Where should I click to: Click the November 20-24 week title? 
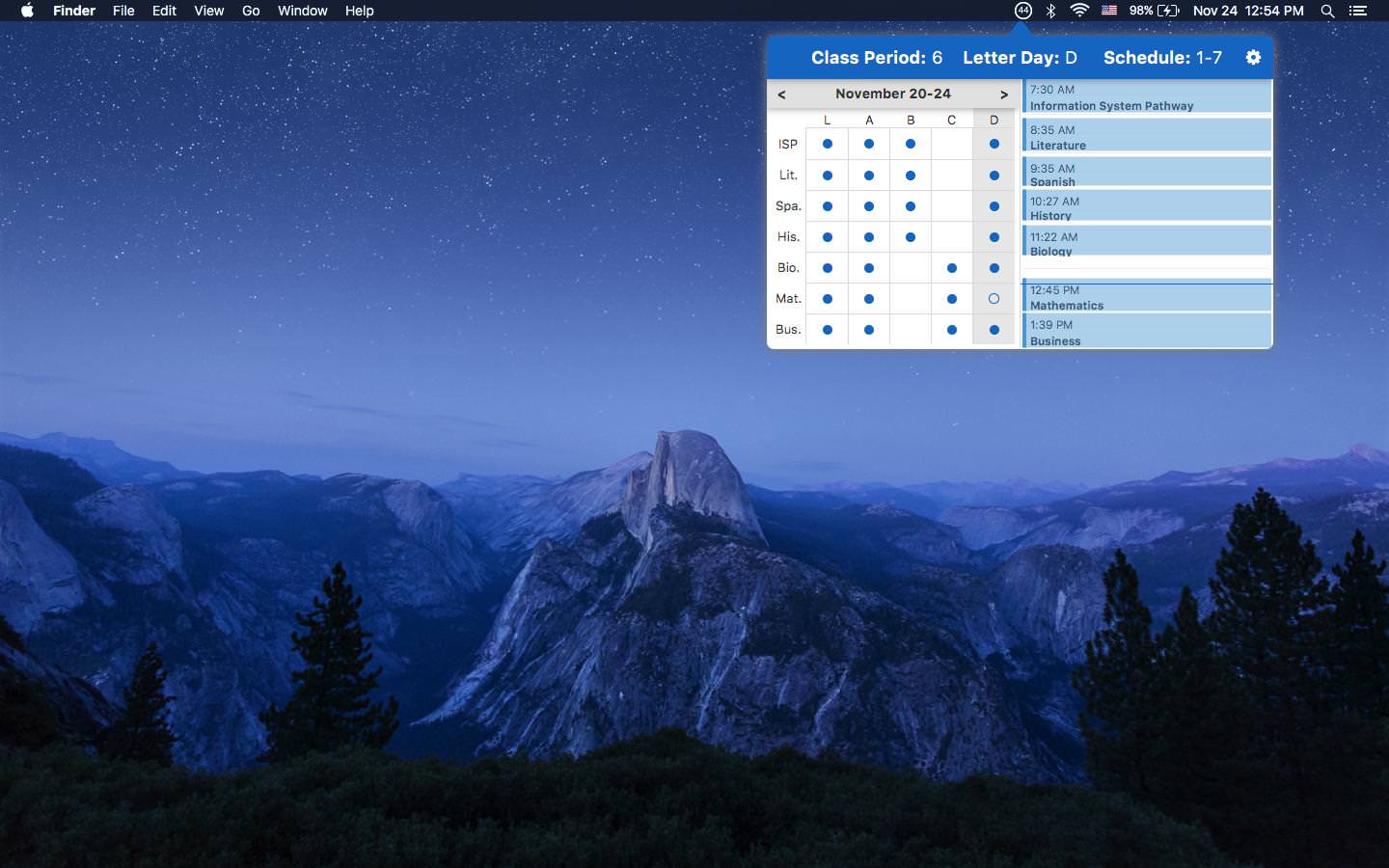tap(893, 94)
